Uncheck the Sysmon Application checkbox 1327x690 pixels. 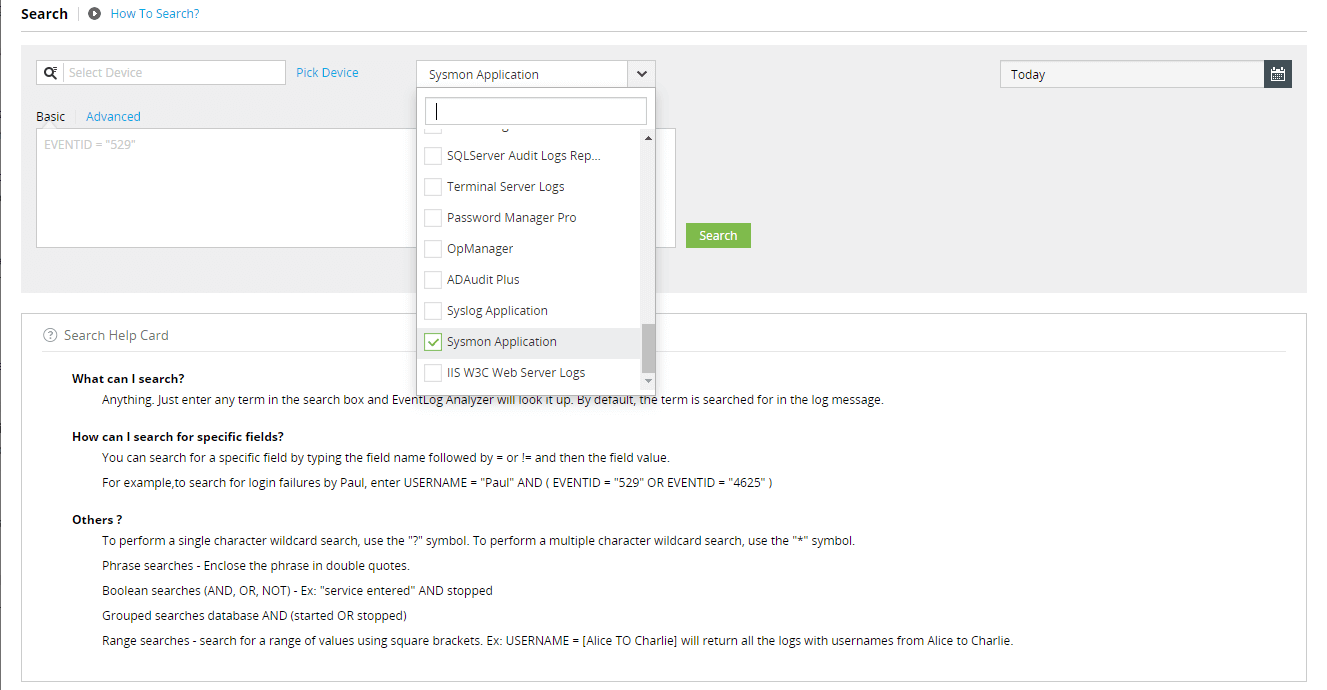point(432,341)
